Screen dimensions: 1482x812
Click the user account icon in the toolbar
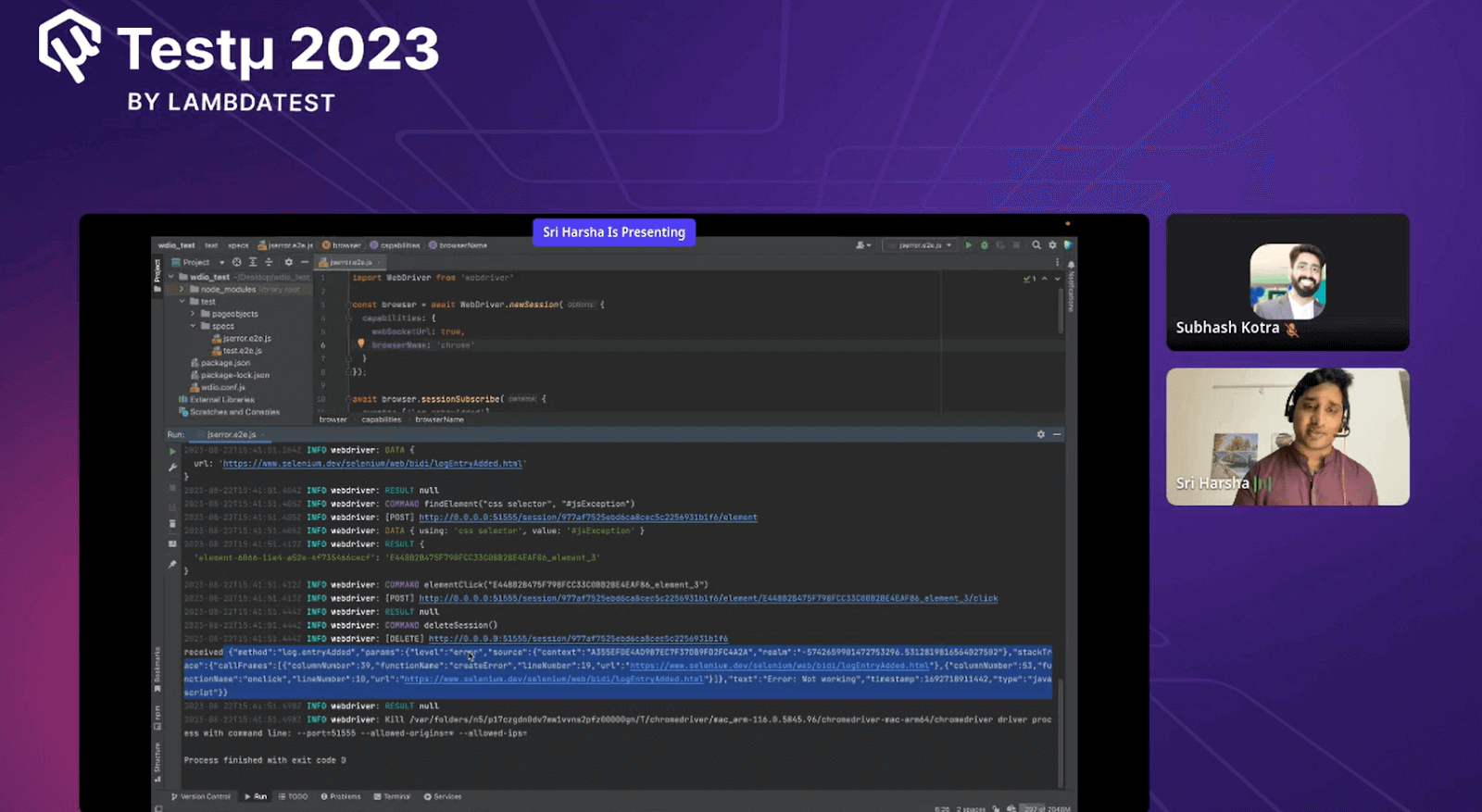click(x=862, y=245)
